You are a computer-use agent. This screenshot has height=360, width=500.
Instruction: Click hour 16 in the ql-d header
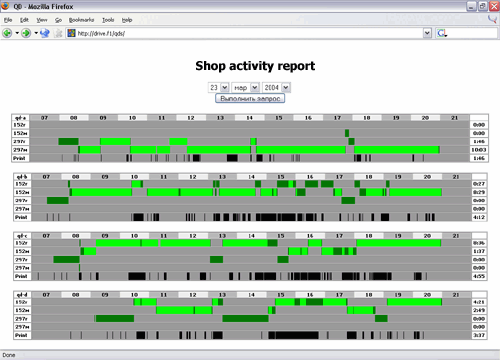click(x=310, y=295)
